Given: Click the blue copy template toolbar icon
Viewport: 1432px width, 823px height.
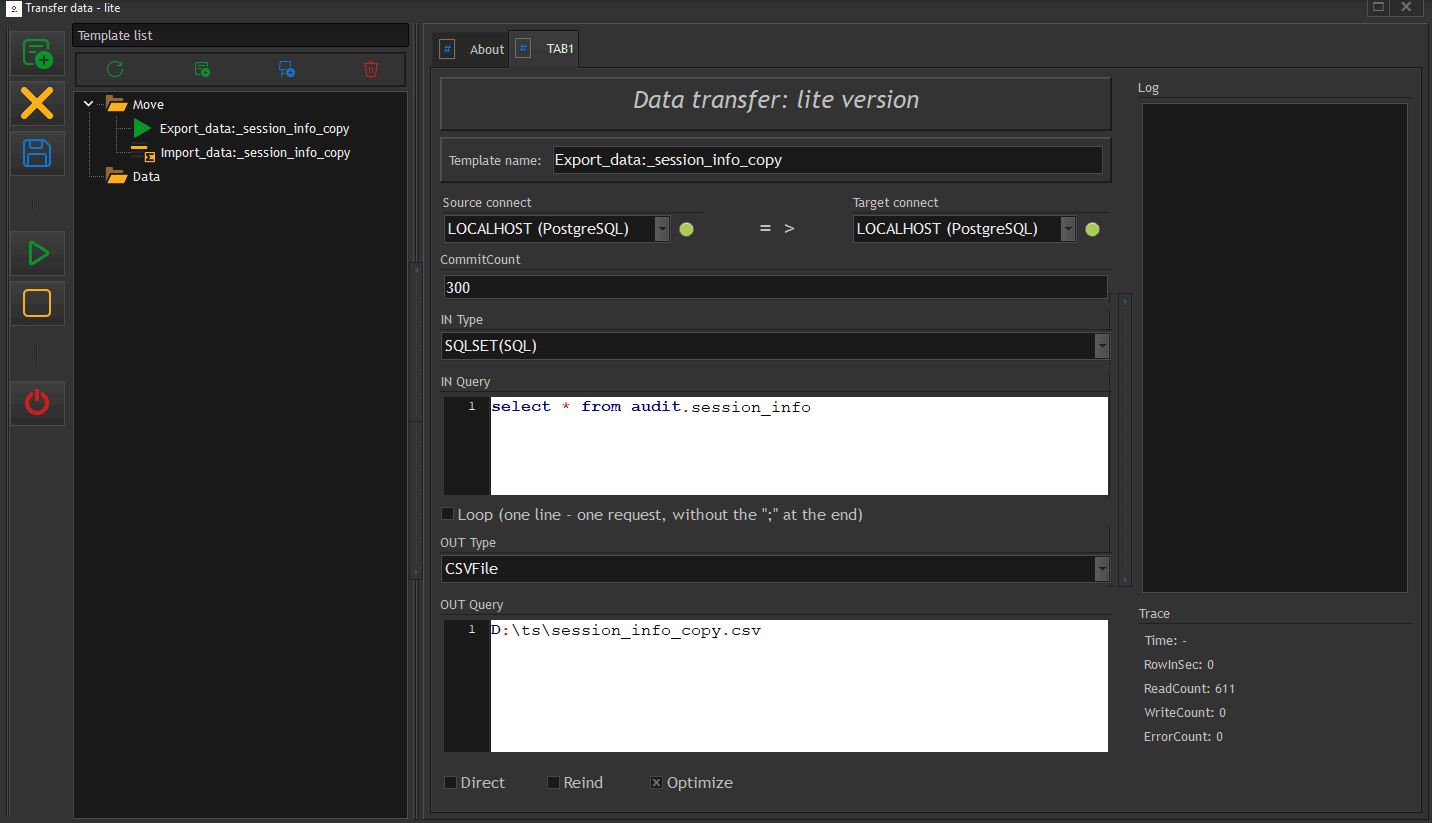Looking at the screenshot, I should coord(287,69).
